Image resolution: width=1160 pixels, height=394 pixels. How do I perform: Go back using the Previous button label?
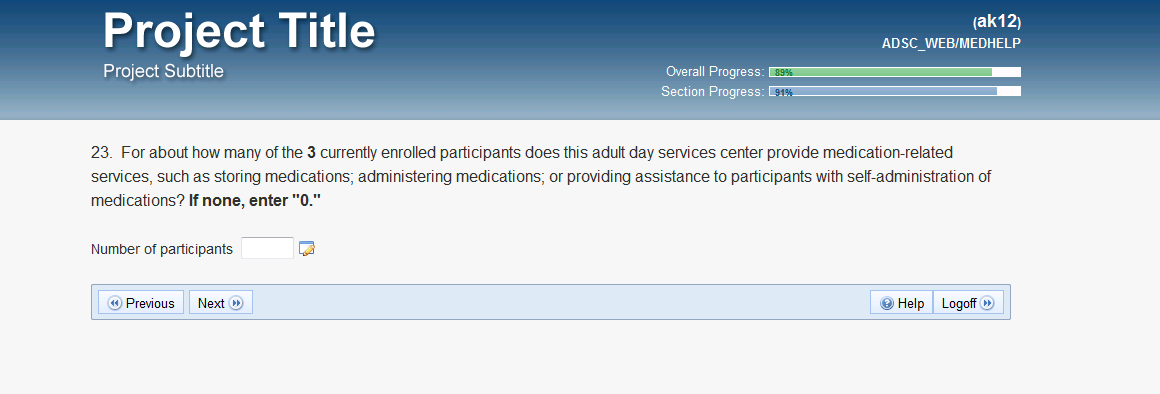[150, 303]
